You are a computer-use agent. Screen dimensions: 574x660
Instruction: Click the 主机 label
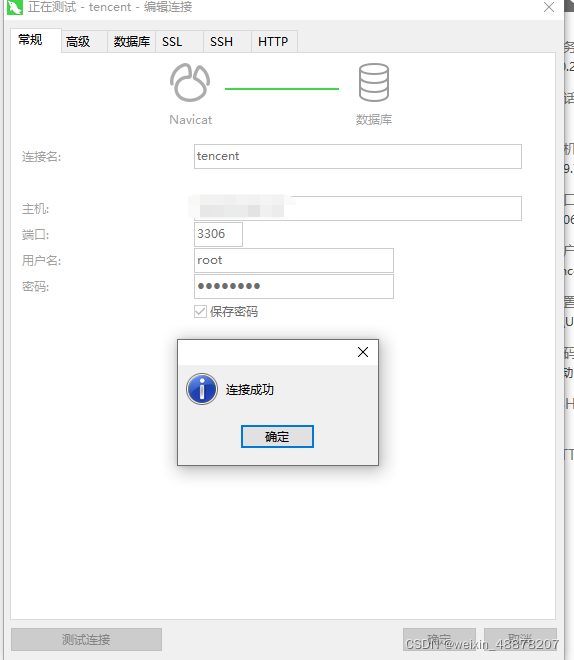[35, 209]
